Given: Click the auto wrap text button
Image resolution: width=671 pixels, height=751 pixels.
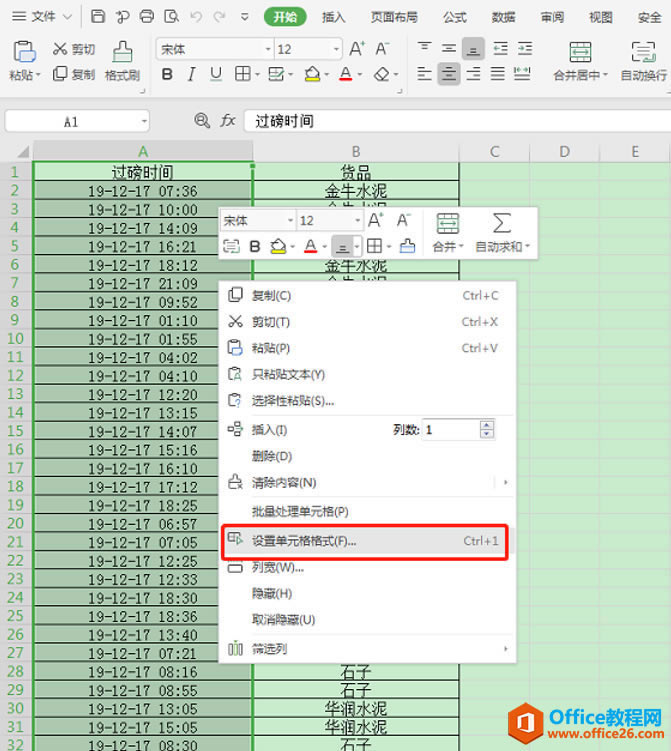Looking at the screenshot, I should (643, 61).
